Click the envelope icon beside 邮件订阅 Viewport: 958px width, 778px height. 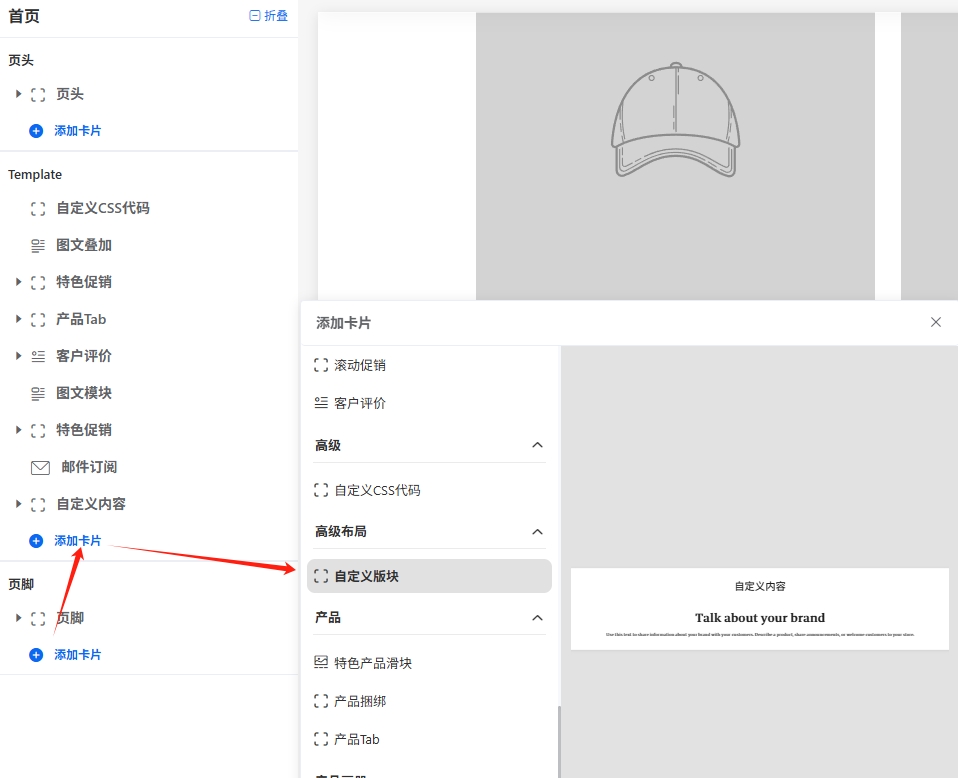(40, 467)
